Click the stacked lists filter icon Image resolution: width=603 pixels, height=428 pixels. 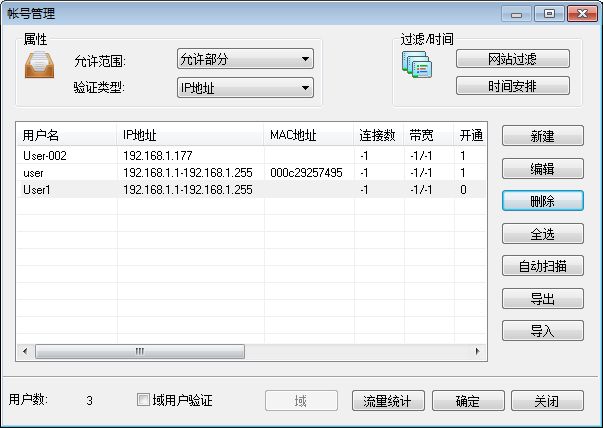tap(417, 65)
